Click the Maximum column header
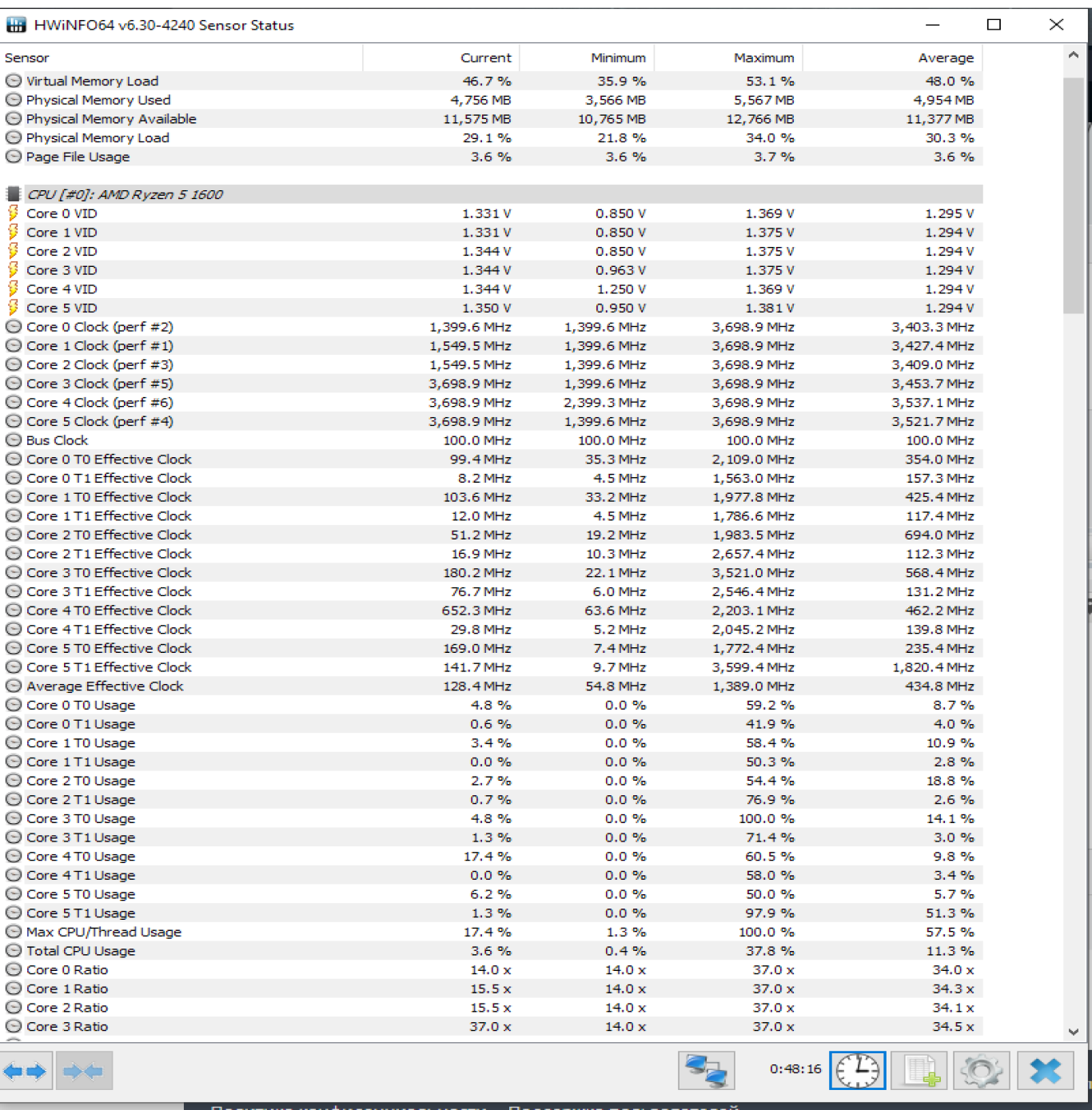 (x=728, y=58)
